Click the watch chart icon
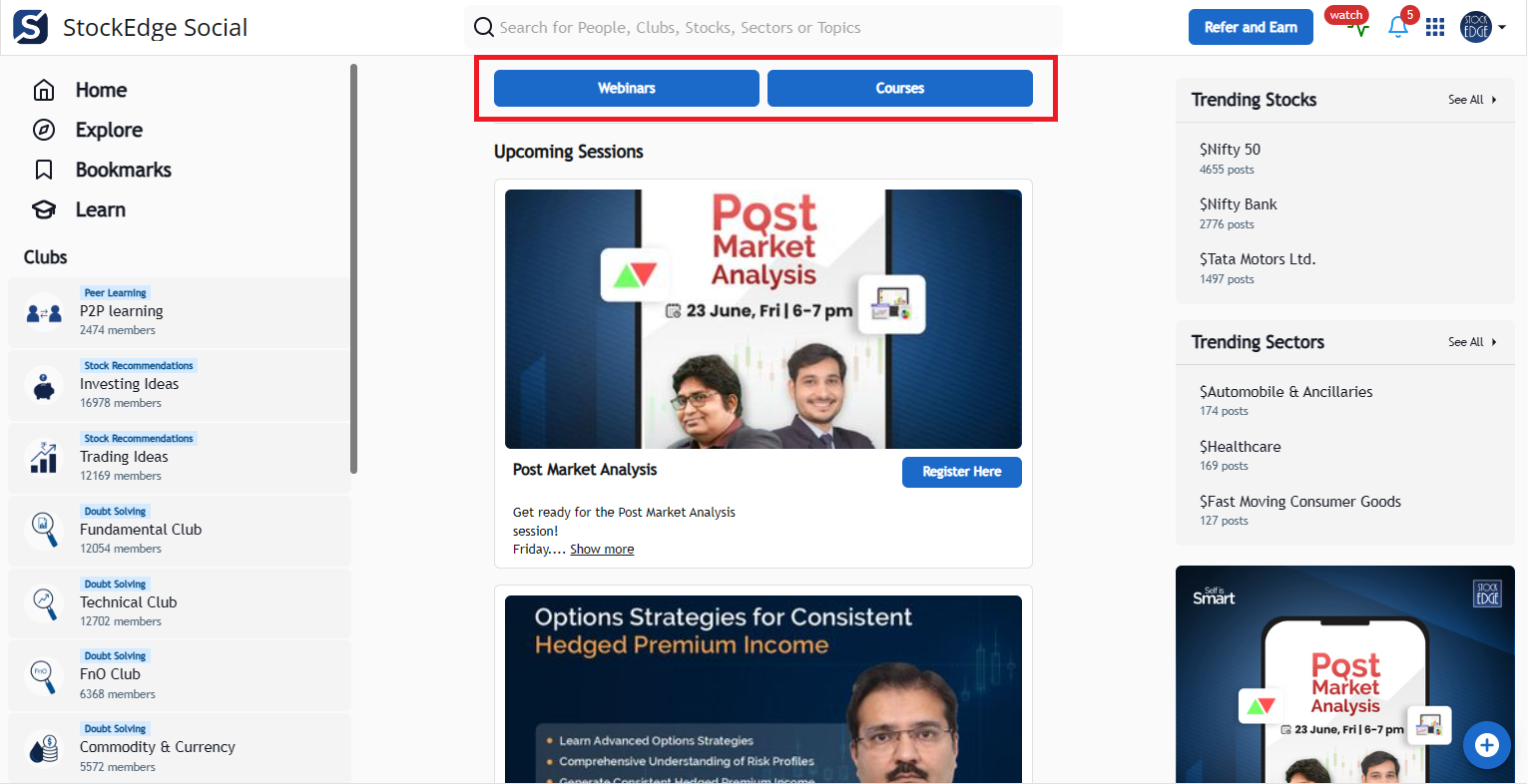 point(1357,28)
